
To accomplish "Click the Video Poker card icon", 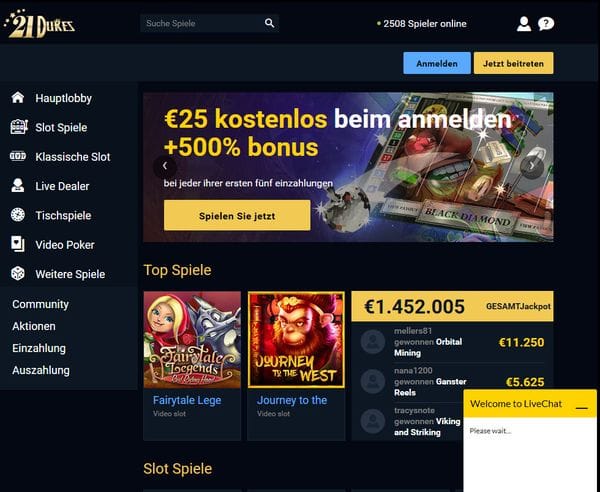I will pos(18,244).
